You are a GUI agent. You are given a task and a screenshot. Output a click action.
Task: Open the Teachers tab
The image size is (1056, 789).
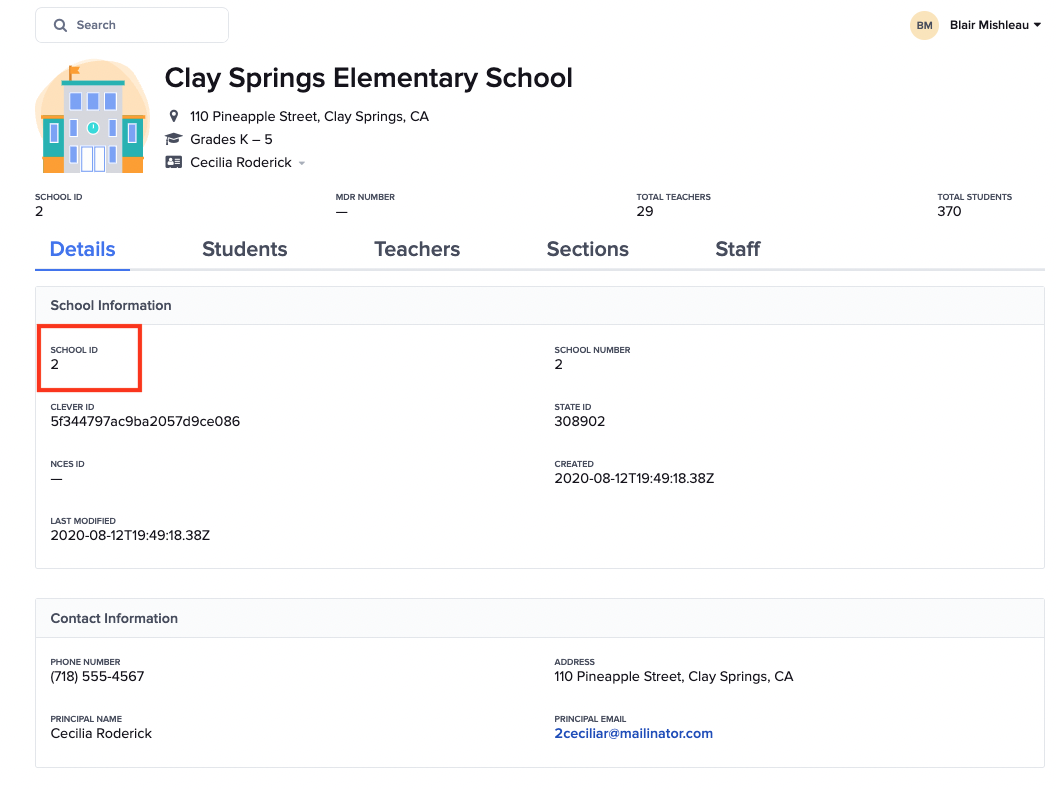coord(417,250)
